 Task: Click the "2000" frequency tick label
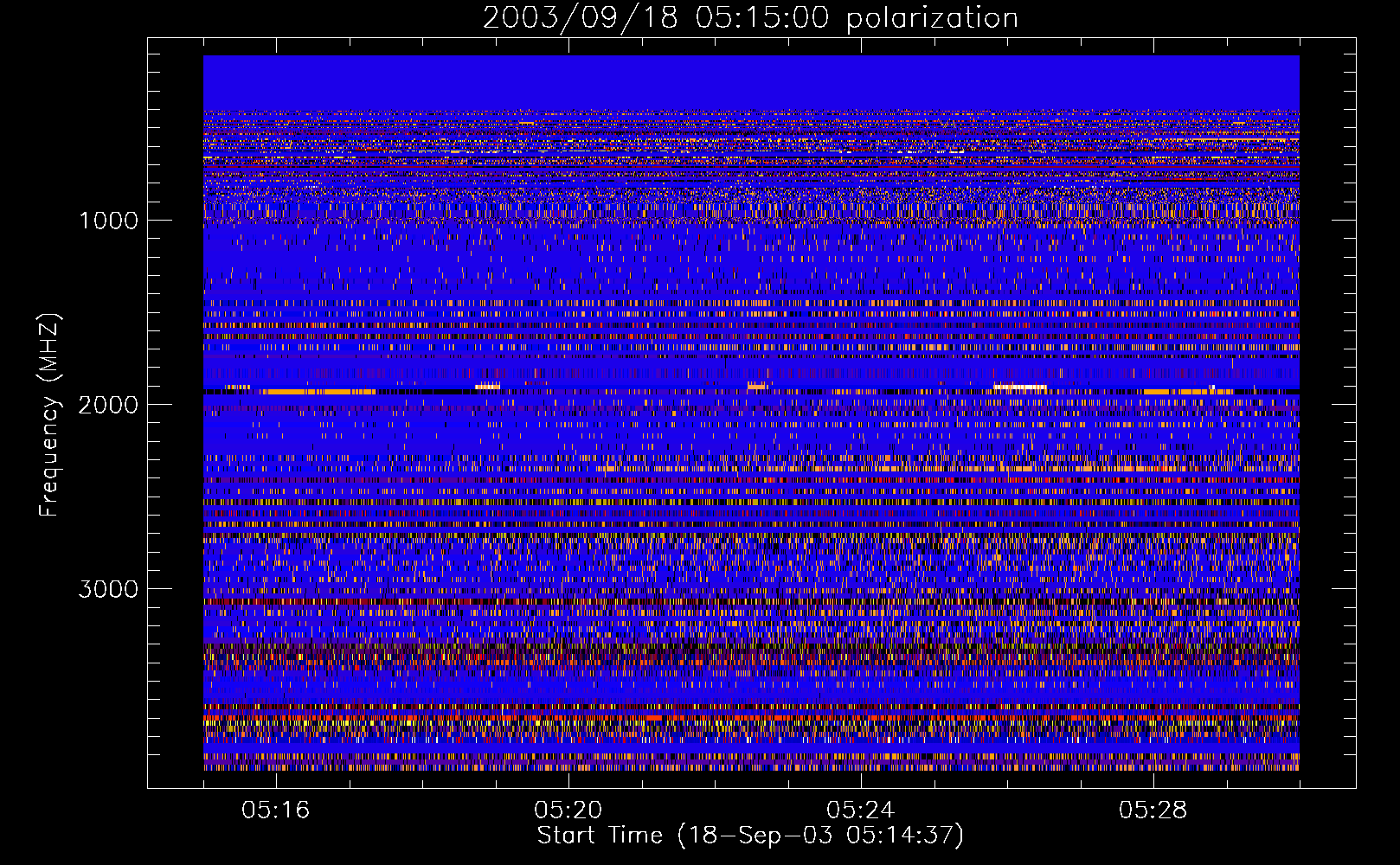[x=108, y=404]
